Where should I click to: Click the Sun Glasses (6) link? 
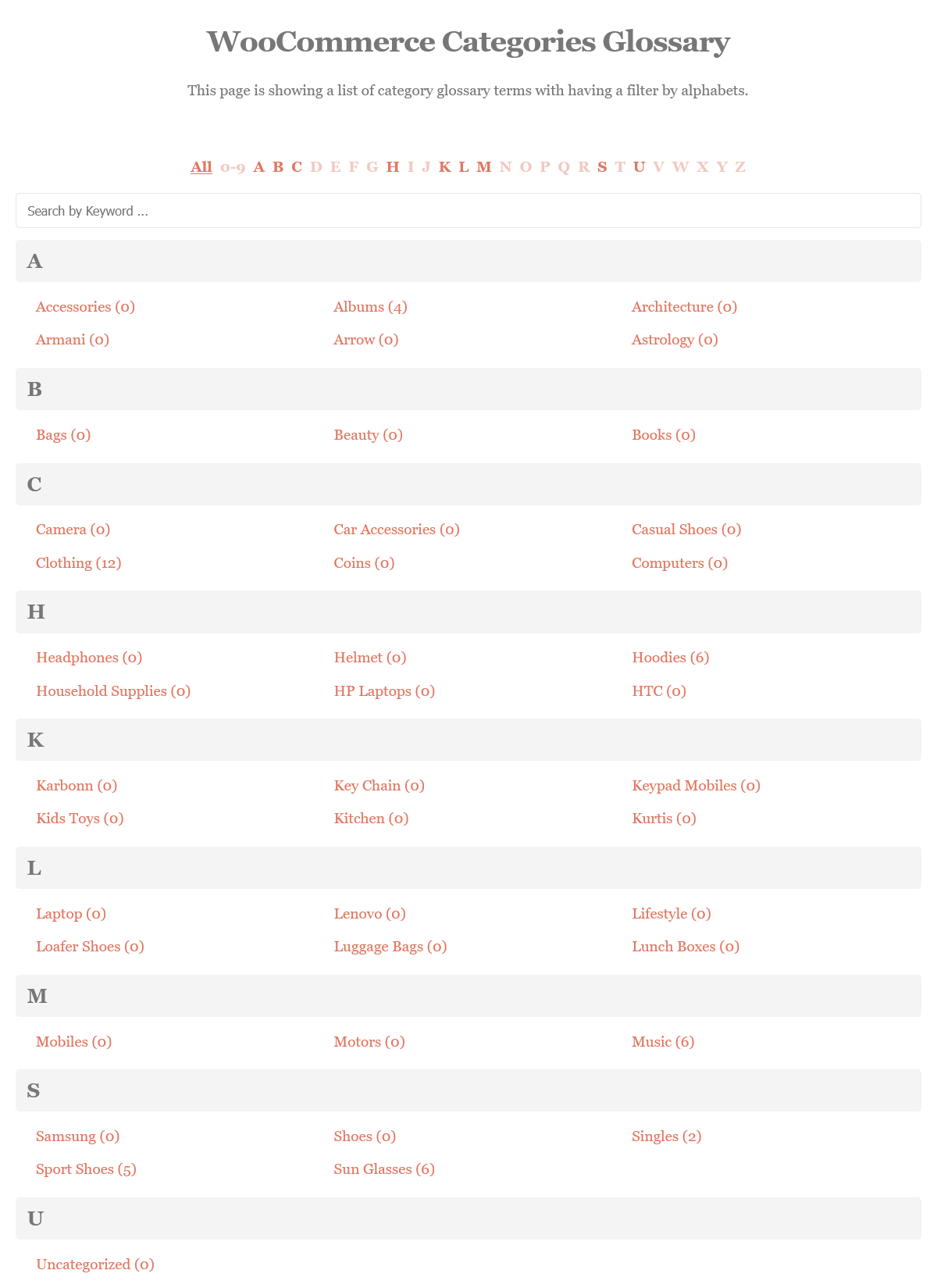tap(383, 1169)
